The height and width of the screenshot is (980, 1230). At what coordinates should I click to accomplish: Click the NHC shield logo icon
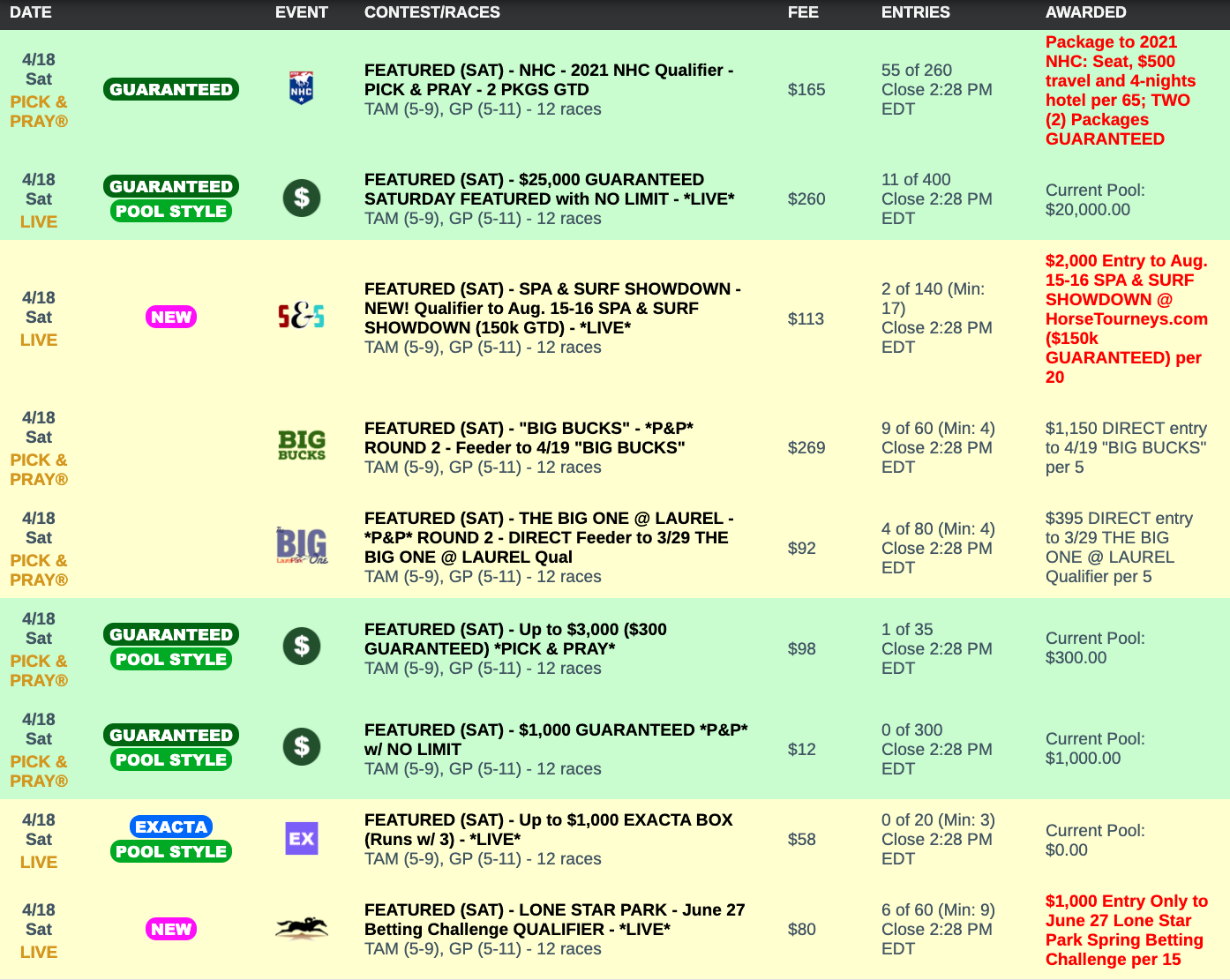click(x=301, y=89)
